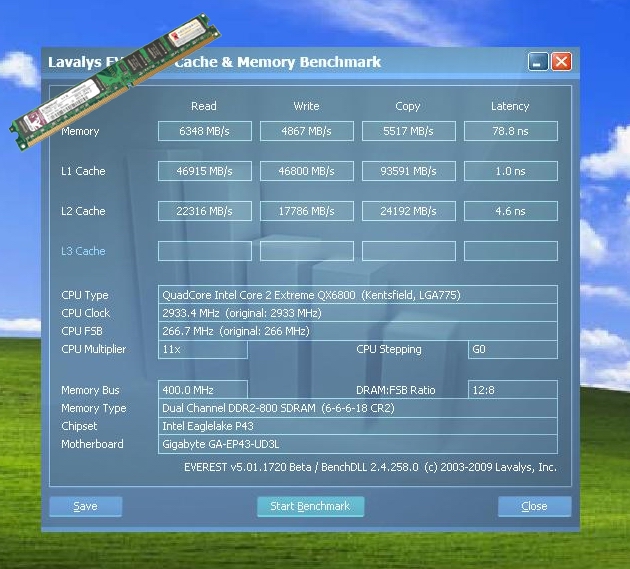Click the L2 Cache Read value 22316 MB/s
This screenshot has height=569, width=630.
click(205, 211)
